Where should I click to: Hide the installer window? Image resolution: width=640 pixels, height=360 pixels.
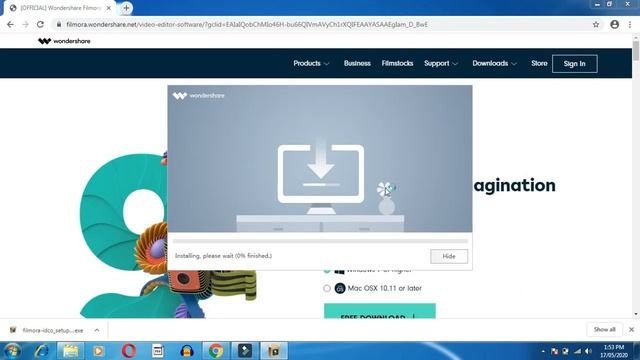point(449,256)
